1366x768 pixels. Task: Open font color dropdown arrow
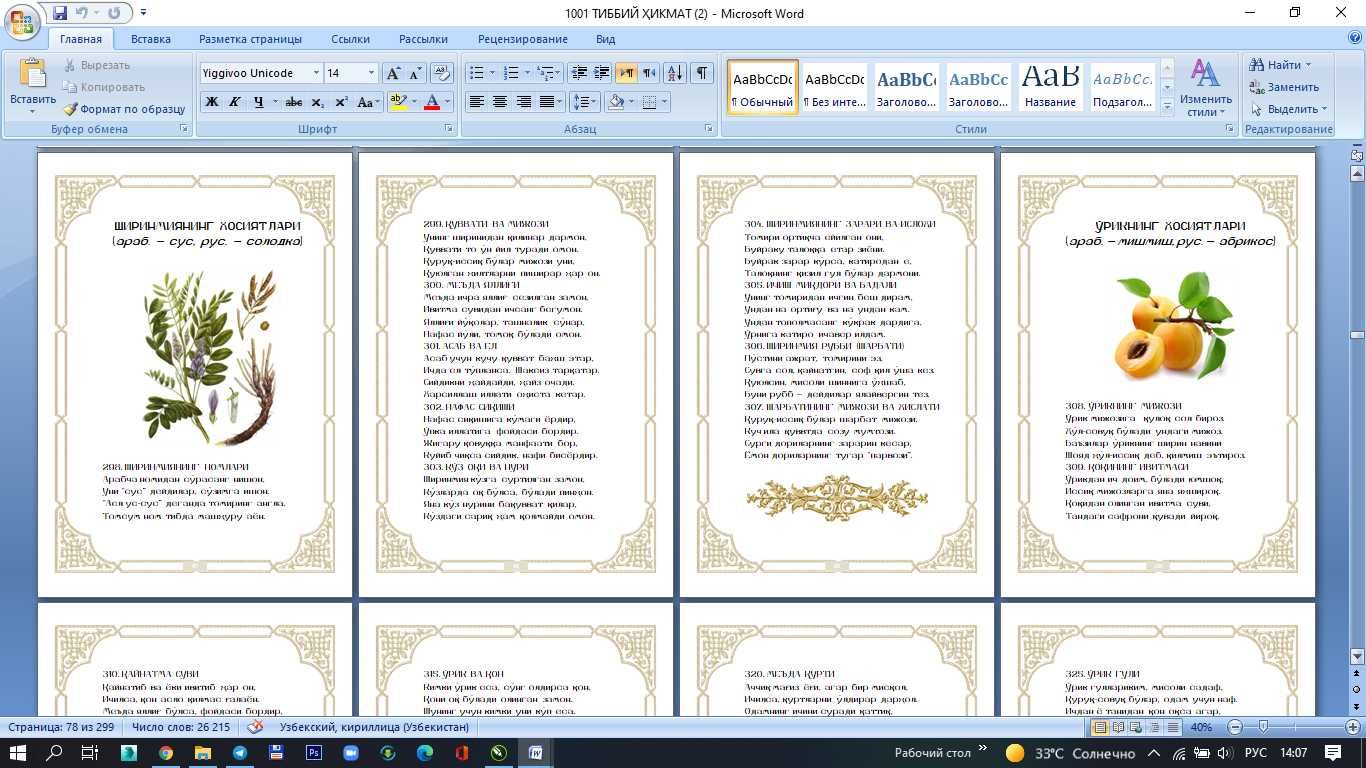point(447,102)
